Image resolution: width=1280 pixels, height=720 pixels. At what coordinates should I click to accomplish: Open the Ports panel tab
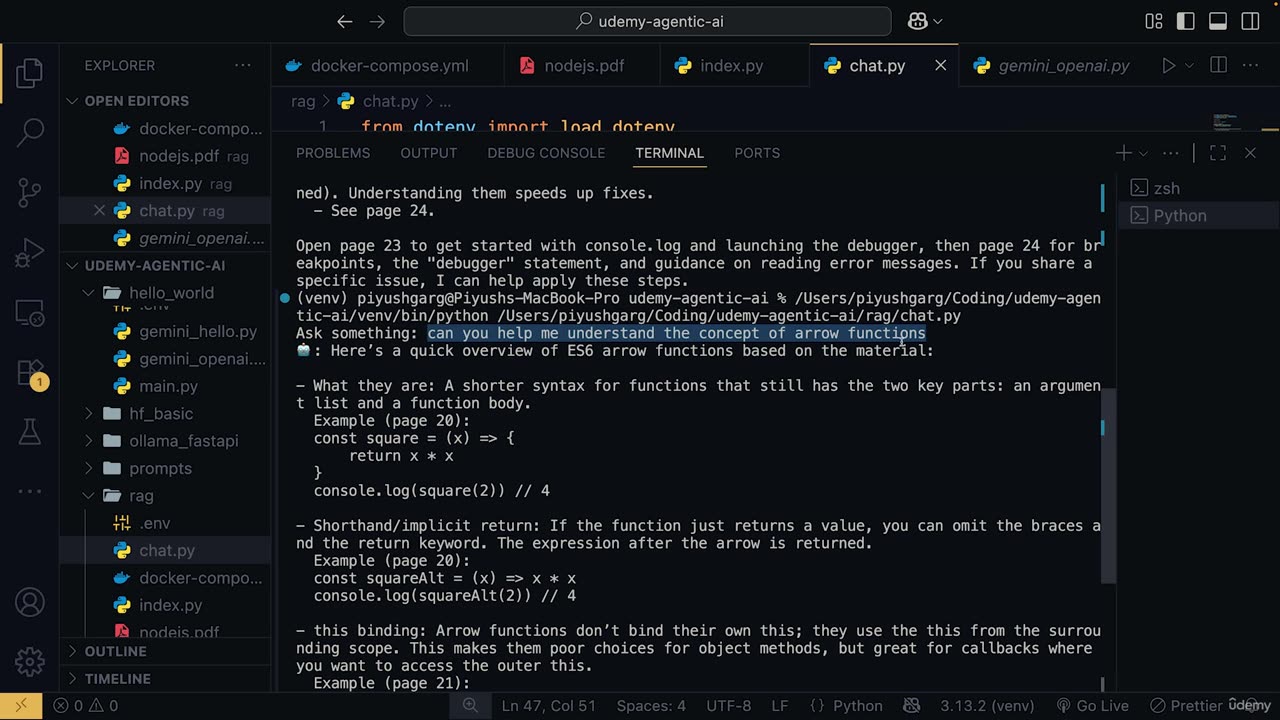[757, 153]
